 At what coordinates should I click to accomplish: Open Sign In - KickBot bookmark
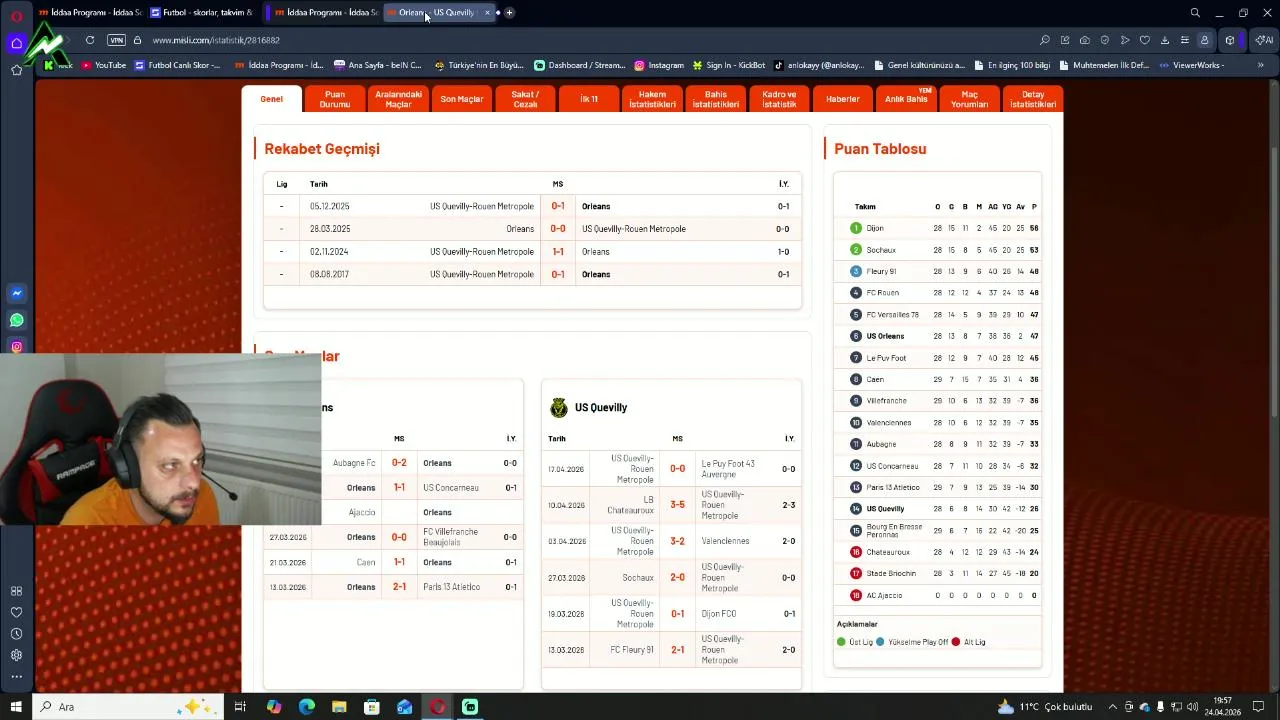point(729,65)
